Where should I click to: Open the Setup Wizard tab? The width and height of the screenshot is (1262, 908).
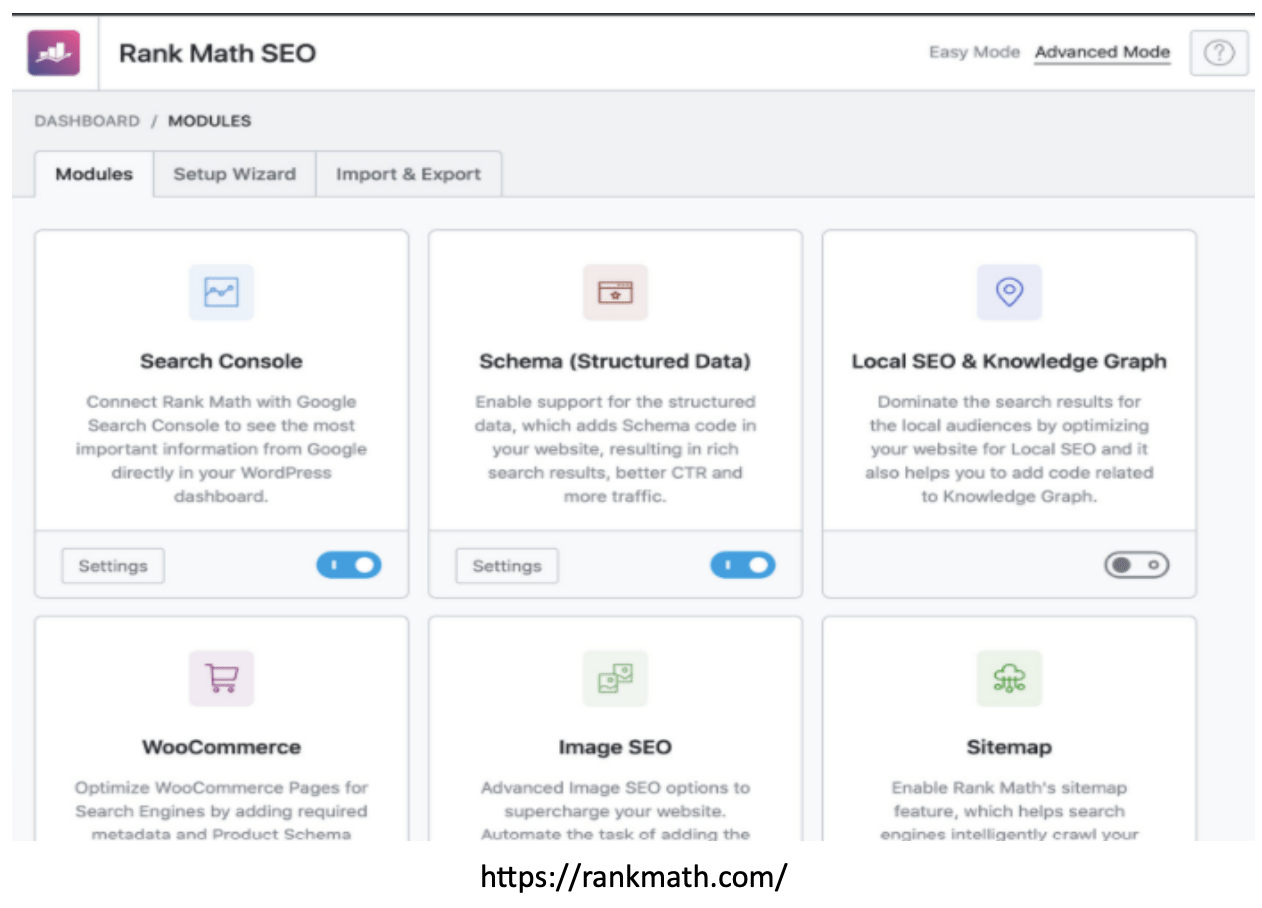[235, 174]
